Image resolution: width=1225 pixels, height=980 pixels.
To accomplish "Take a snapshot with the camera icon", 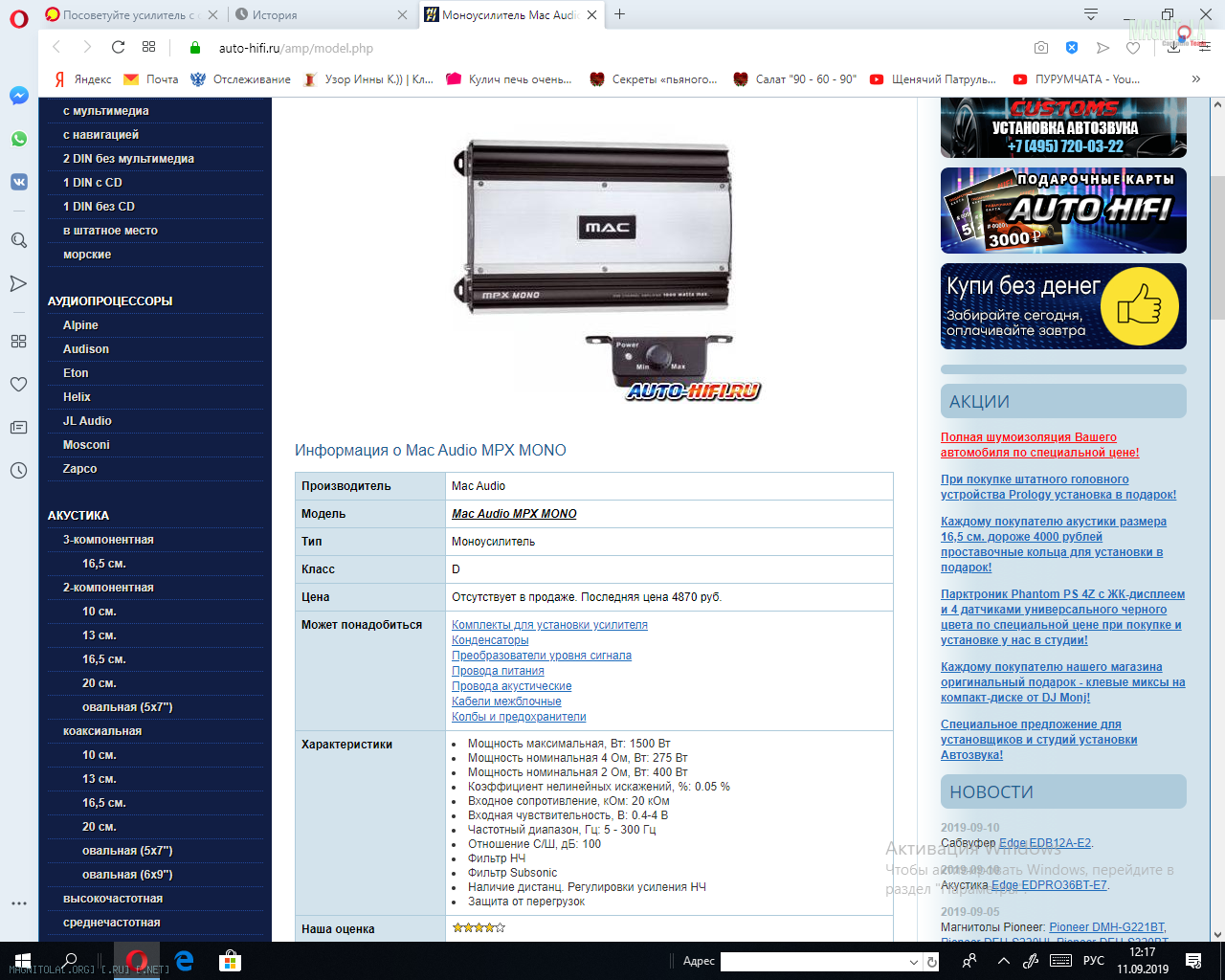I will [x=1041, y=47].
